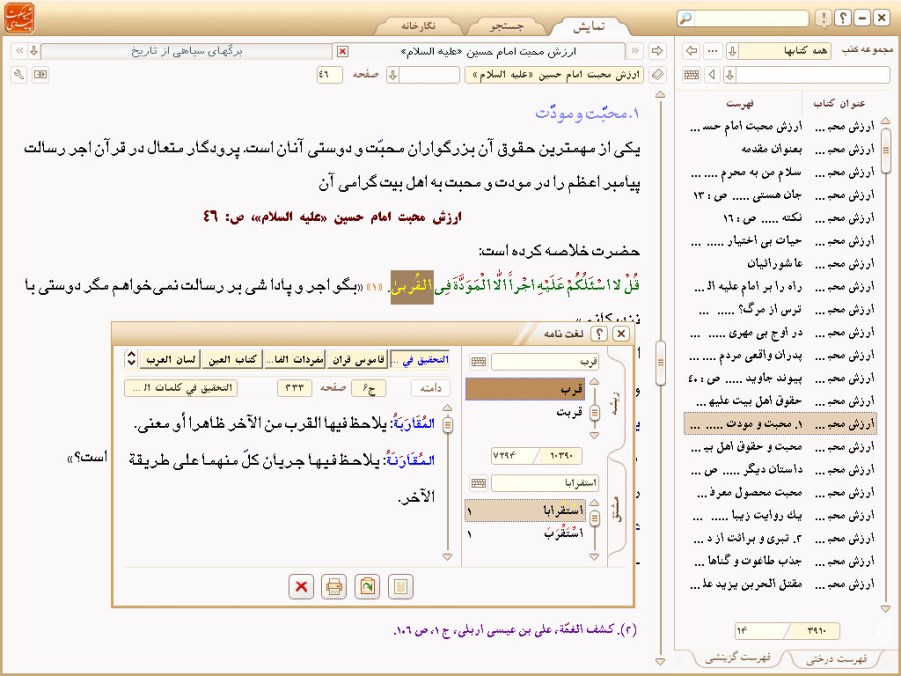Viewport: 901px width, 676px height.
Task: Click double chevron icon right of document tabs
Action: [635, 51]
